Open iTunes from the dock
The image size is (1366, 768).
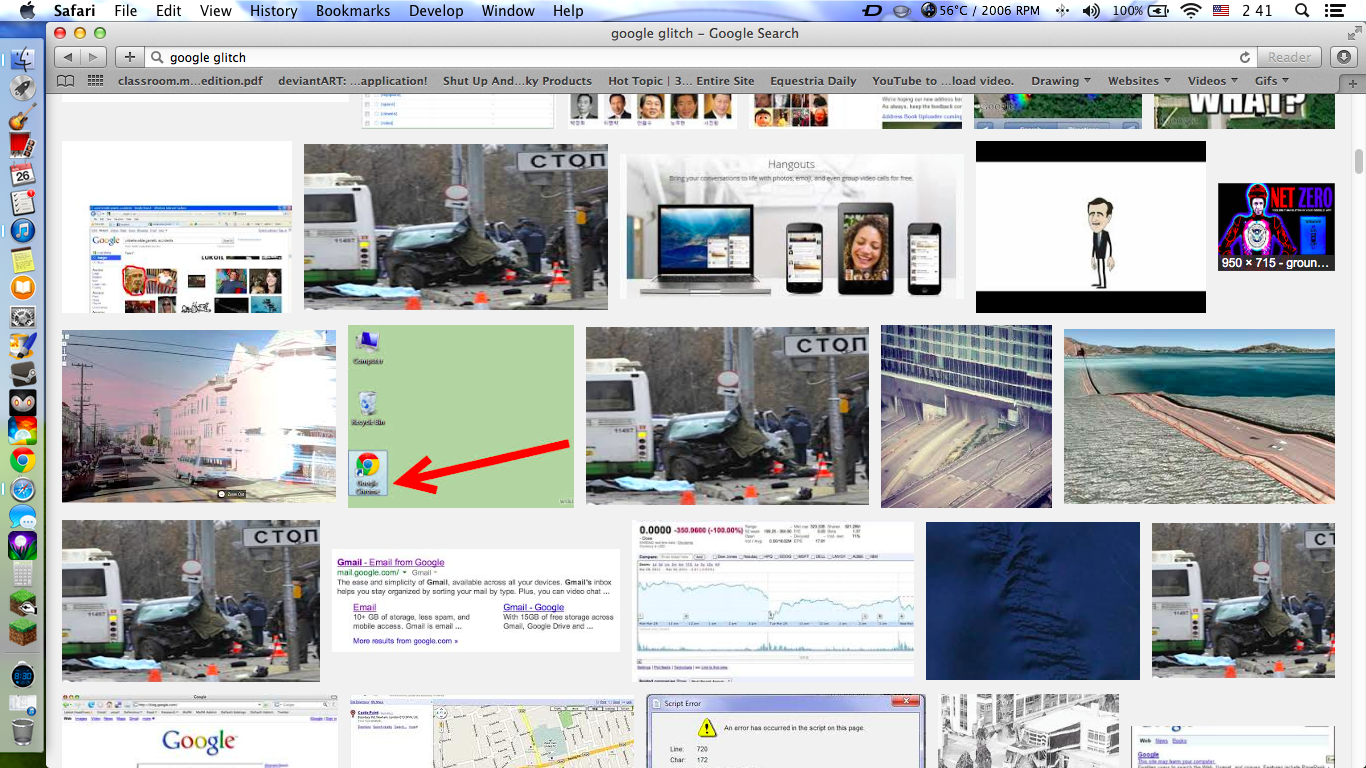[x=22, y=231]
